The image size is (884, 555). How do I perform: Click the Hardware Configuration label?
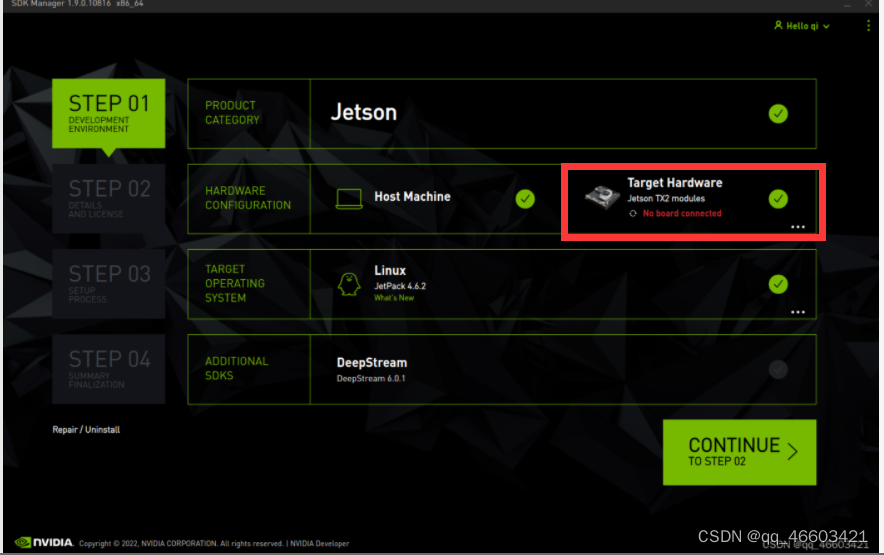pyautogui.click(x=248, y=198)
